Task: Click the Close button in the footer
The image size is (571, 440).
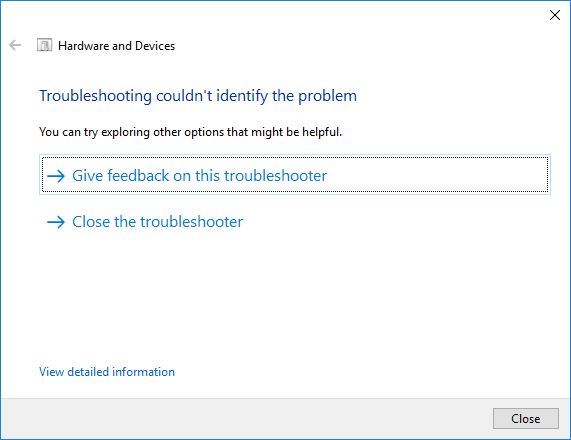Action: coord(525,419)
